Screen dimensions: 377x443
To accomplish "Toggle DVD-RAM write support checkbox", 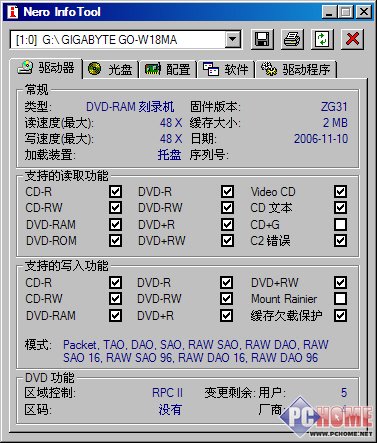I will 115,315.
